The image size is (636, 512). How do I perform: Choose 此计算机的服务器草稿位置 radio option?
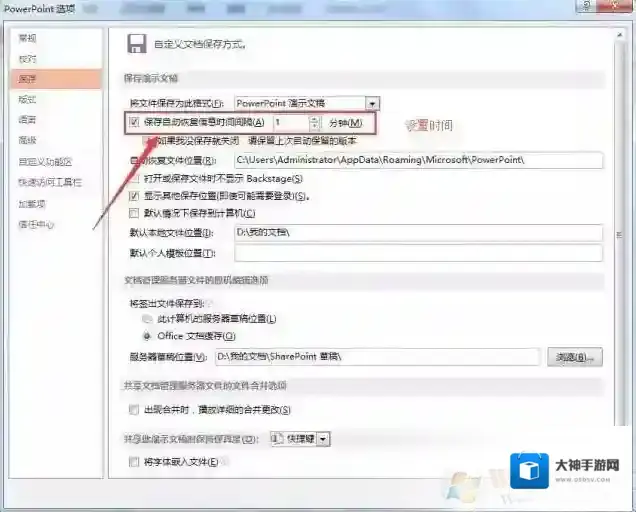pyautogui.click(x=148, y=319)
